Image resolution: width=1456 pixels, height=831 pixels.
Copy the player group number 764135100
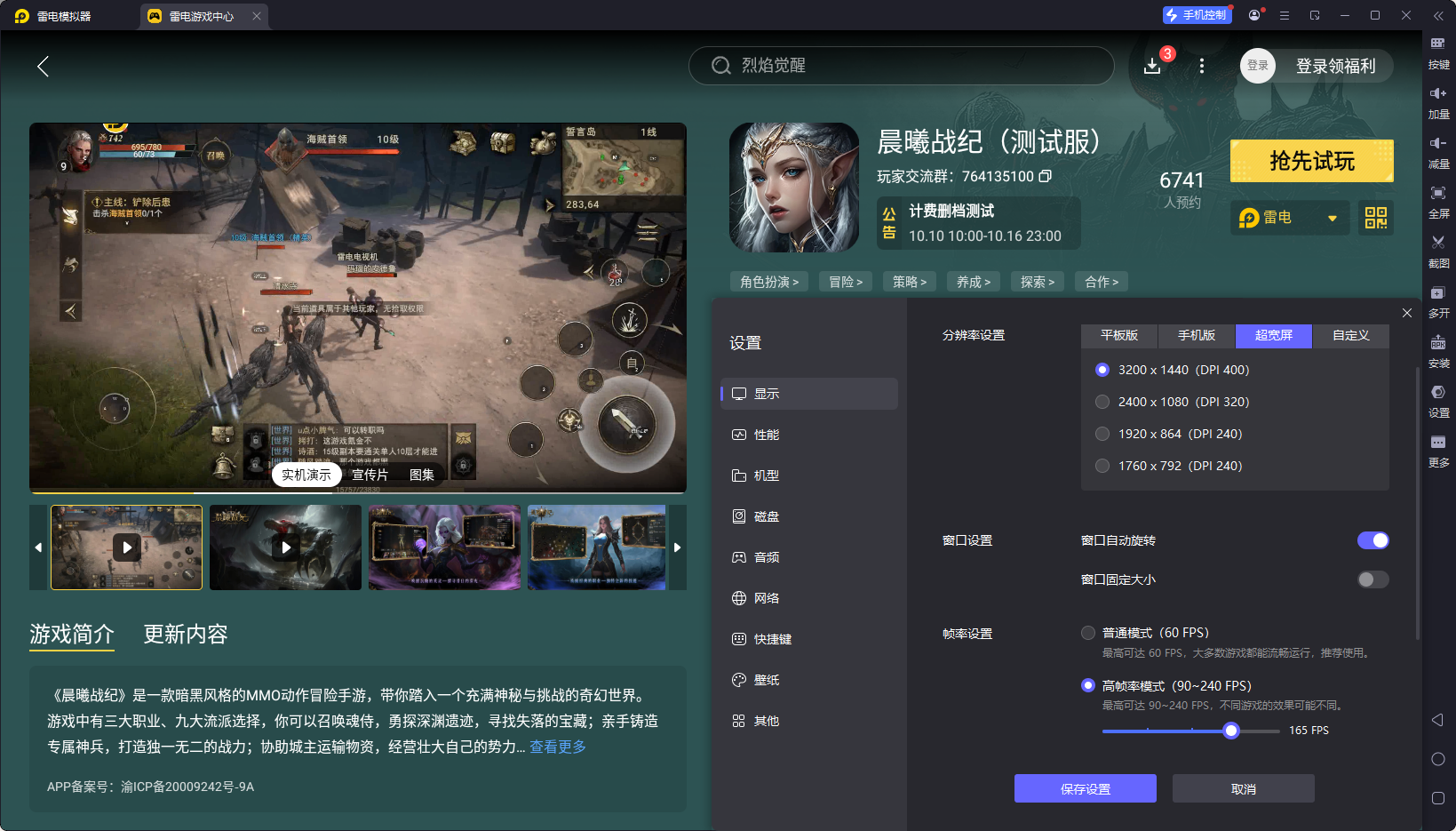(x=1046, y=176)
